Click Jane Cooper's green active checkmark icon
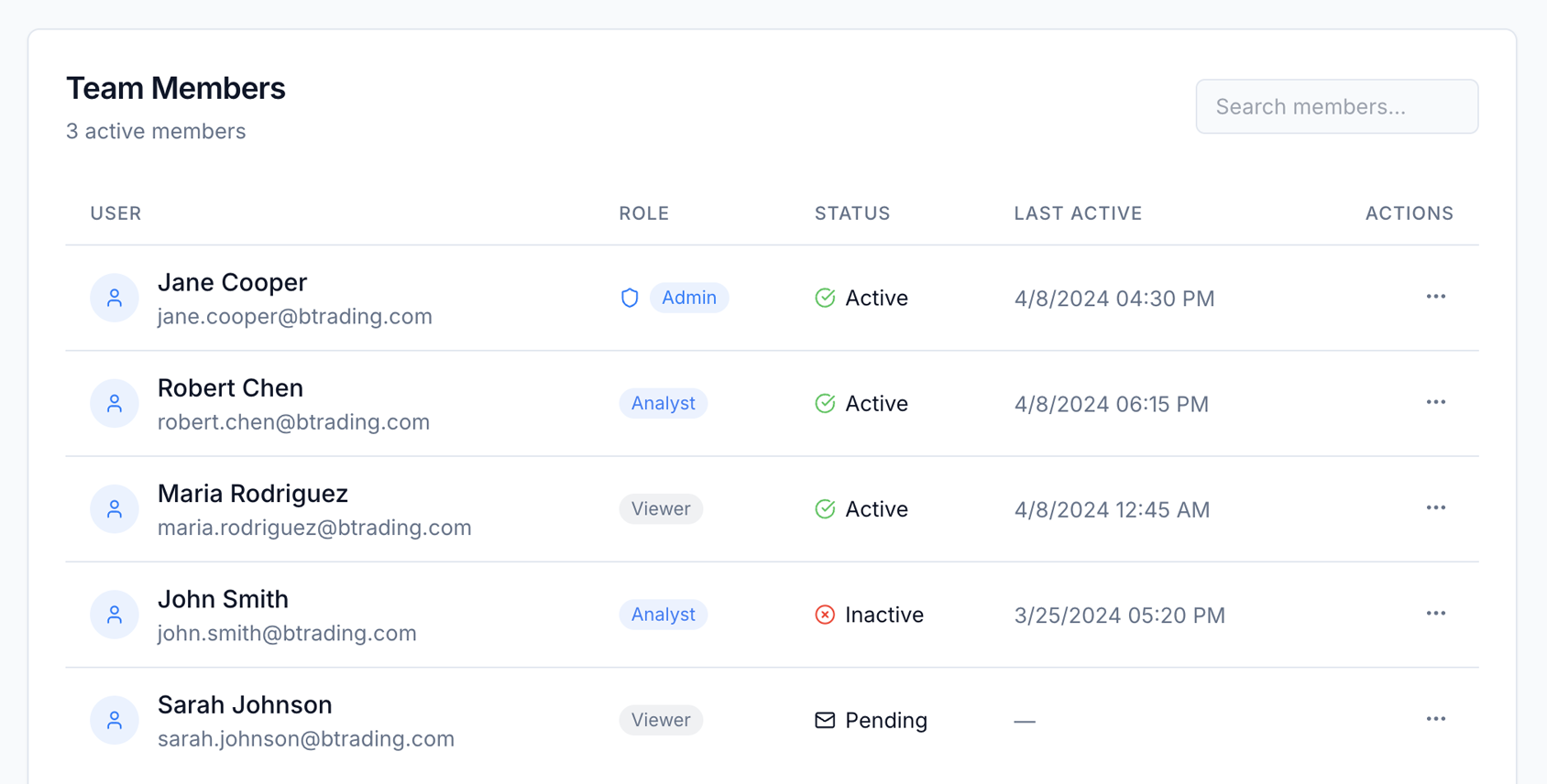The width and height of the screenshot is (1547, 784). click(x=825, y=298)
